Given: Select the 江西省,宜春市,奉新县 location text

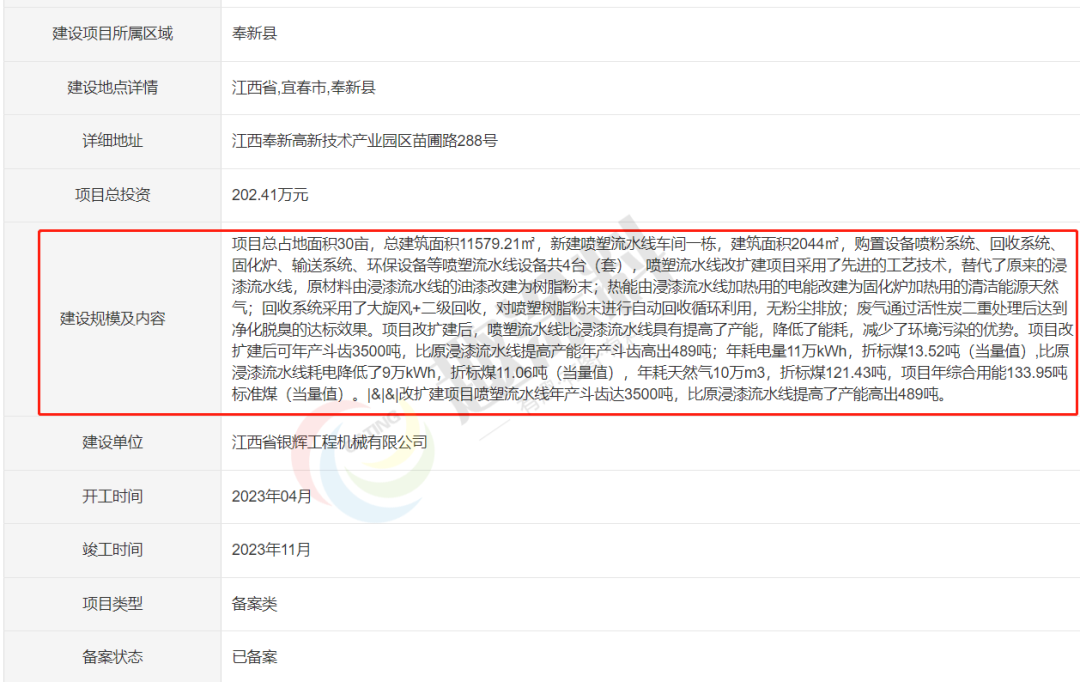Looking at the screenshot, I should (304, 87).
